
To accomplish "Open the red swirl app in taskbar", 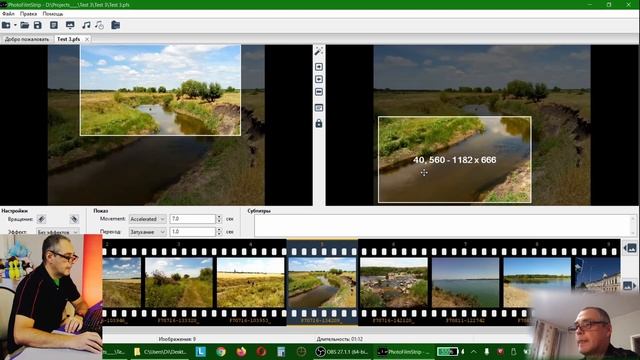I will pos(261,351).
